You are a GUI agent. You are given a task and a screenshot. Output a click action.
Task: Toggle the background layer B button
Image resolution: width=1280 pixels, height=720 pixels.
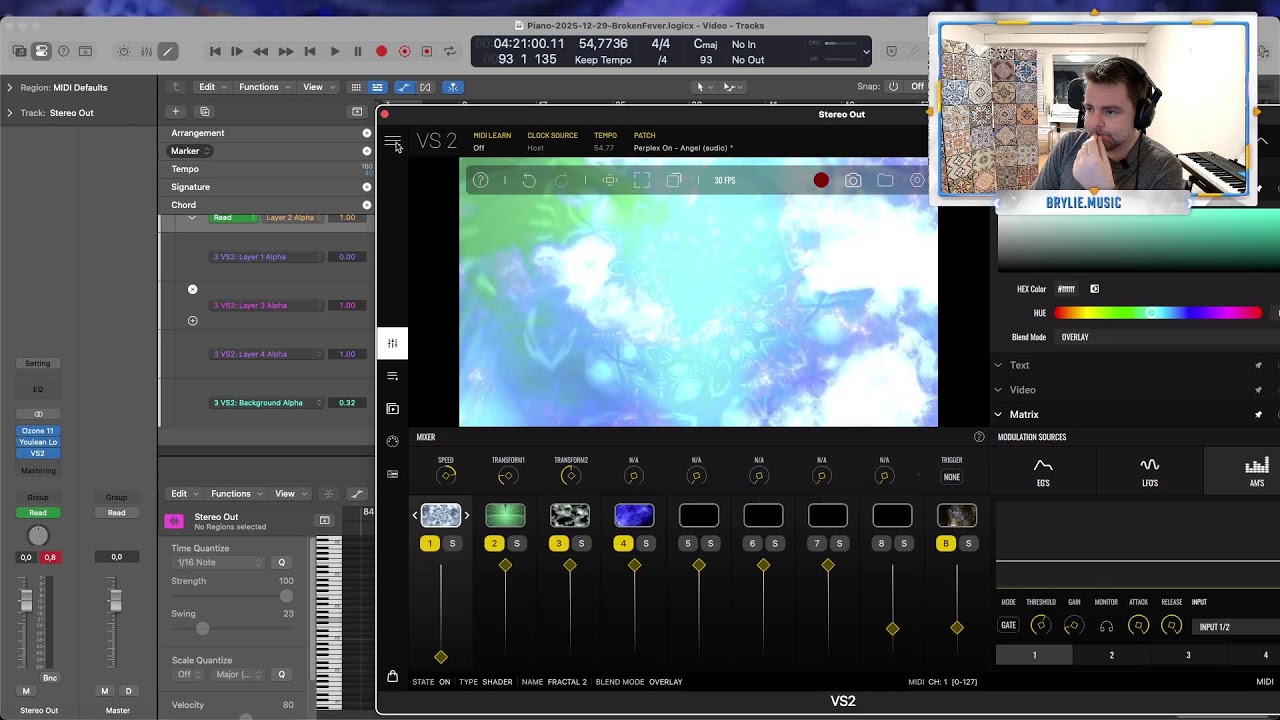point(946,543)
